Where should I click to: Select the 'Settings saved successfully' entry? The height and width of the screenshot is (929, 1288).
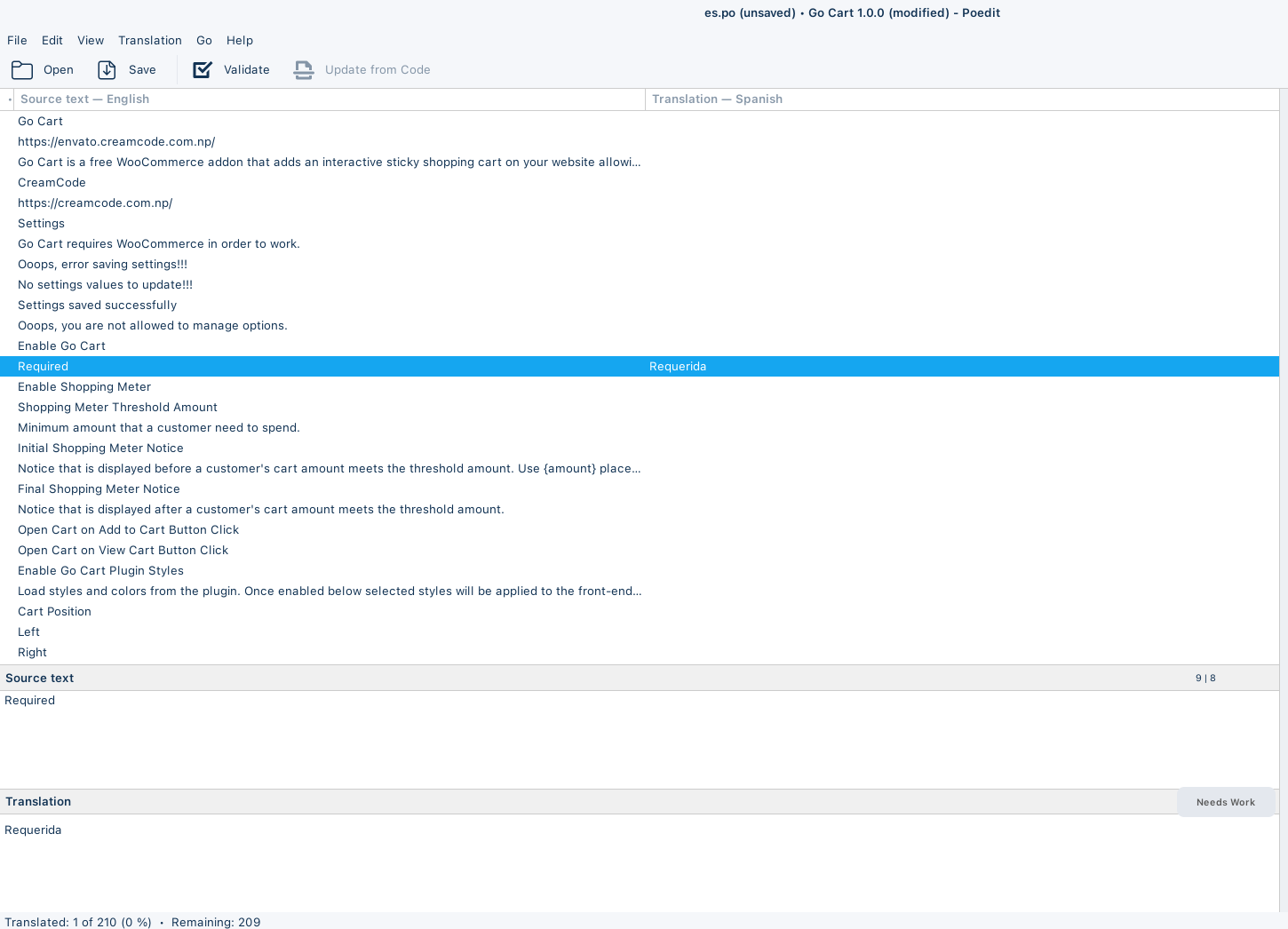[x=98, y=306]
